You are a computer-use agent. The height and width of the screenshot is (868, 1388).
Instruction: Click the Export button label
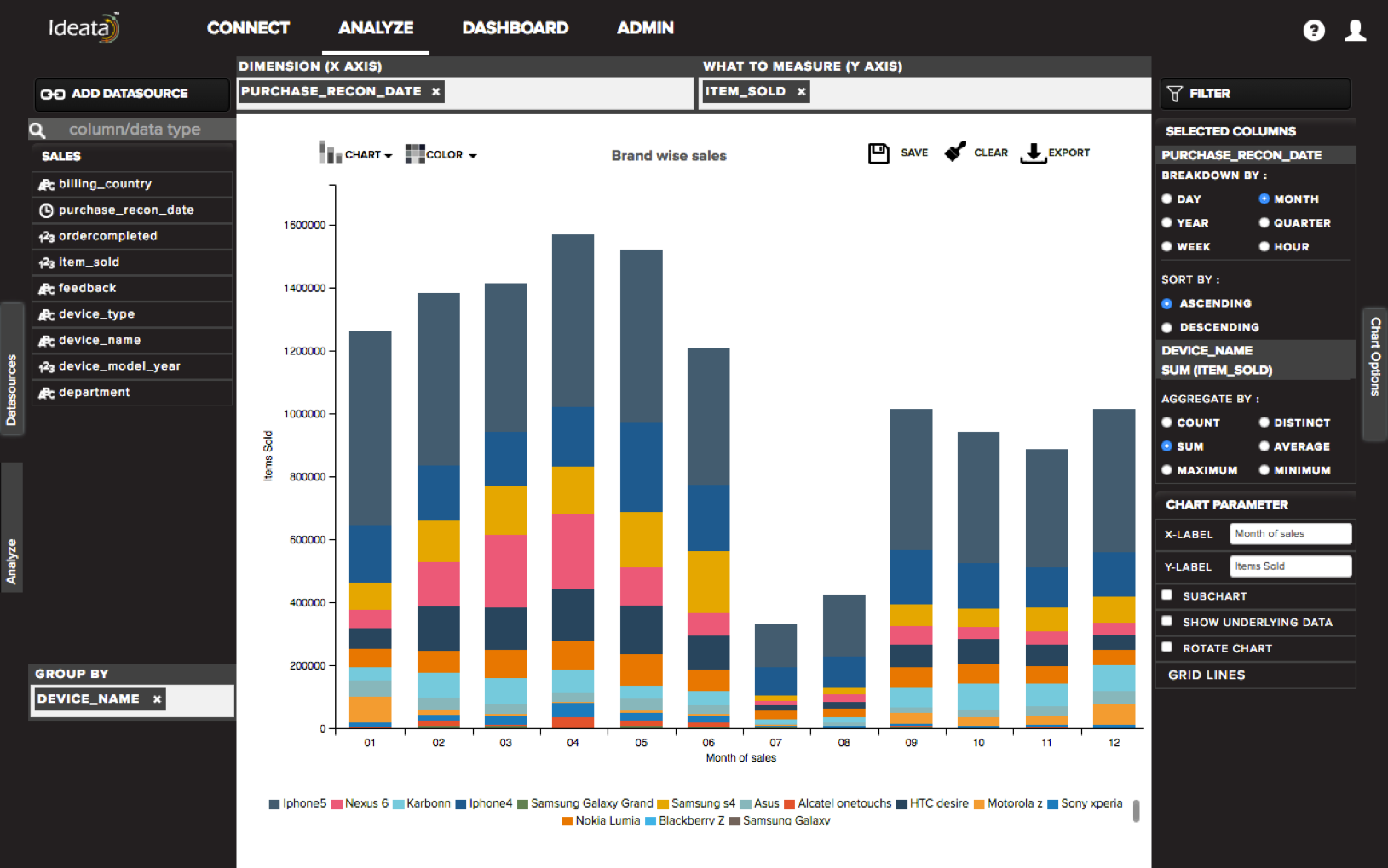coord(1069,152)
